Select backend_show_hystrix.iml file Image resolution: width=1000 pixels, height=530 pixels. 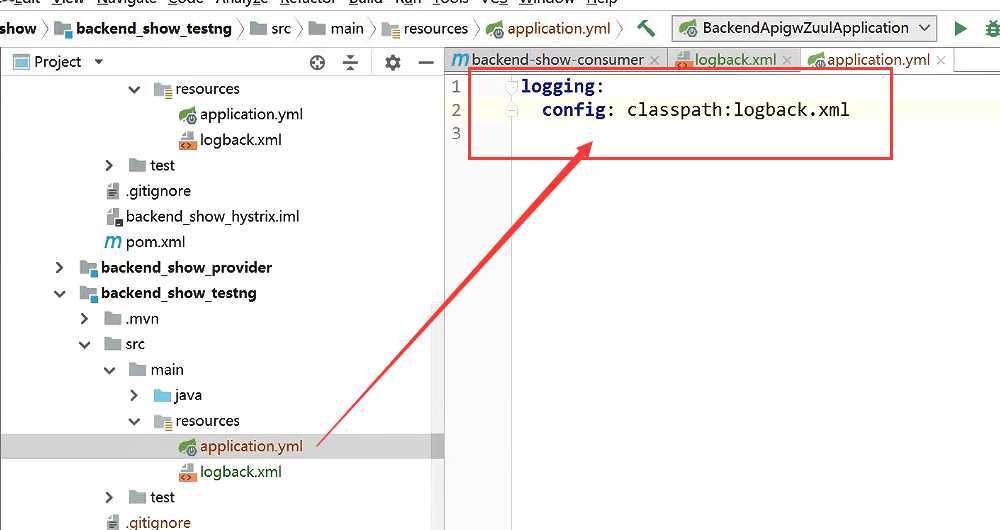(212, 217)
